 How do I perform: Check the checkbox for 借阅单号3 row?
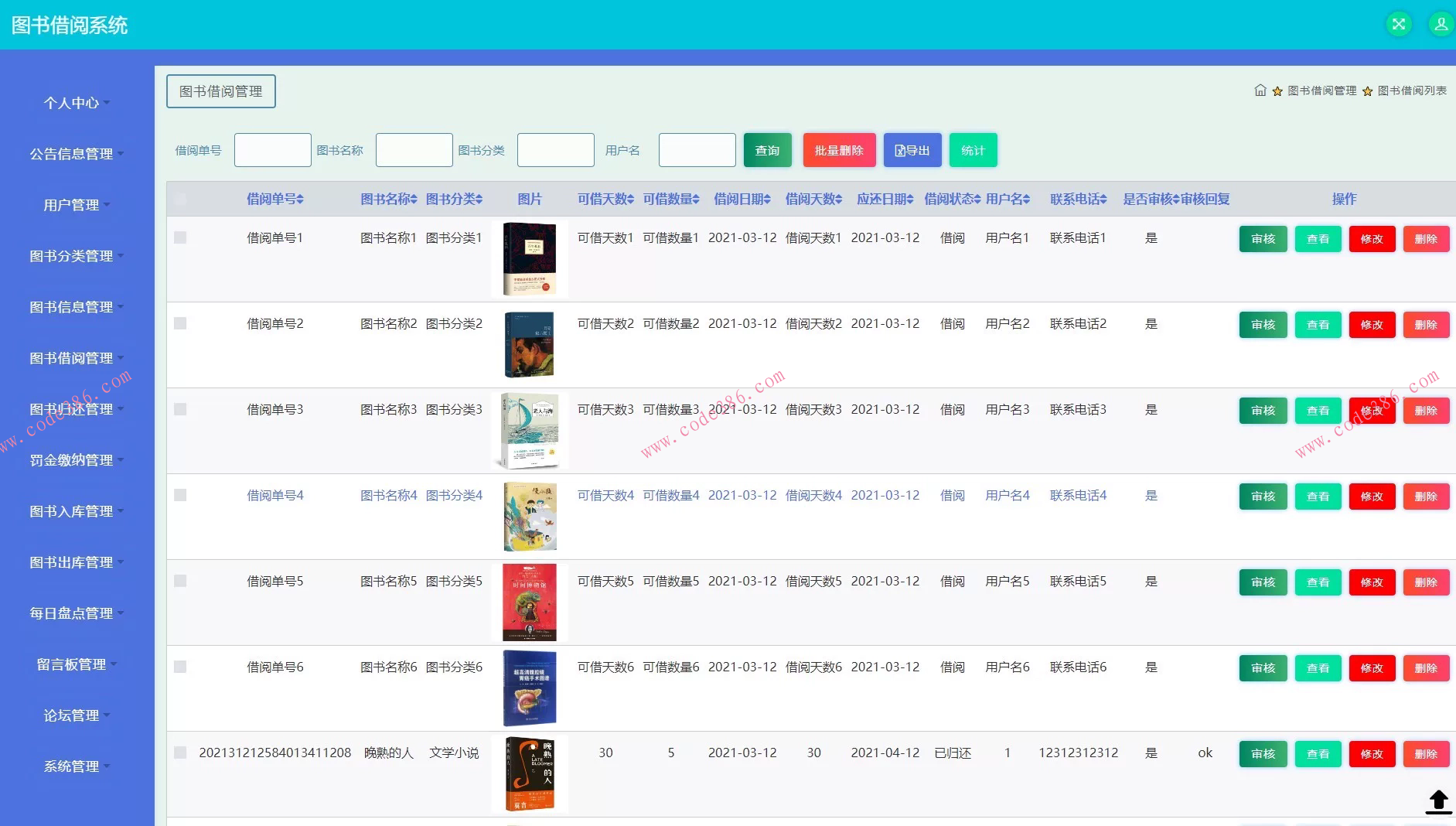coord(181,410)
